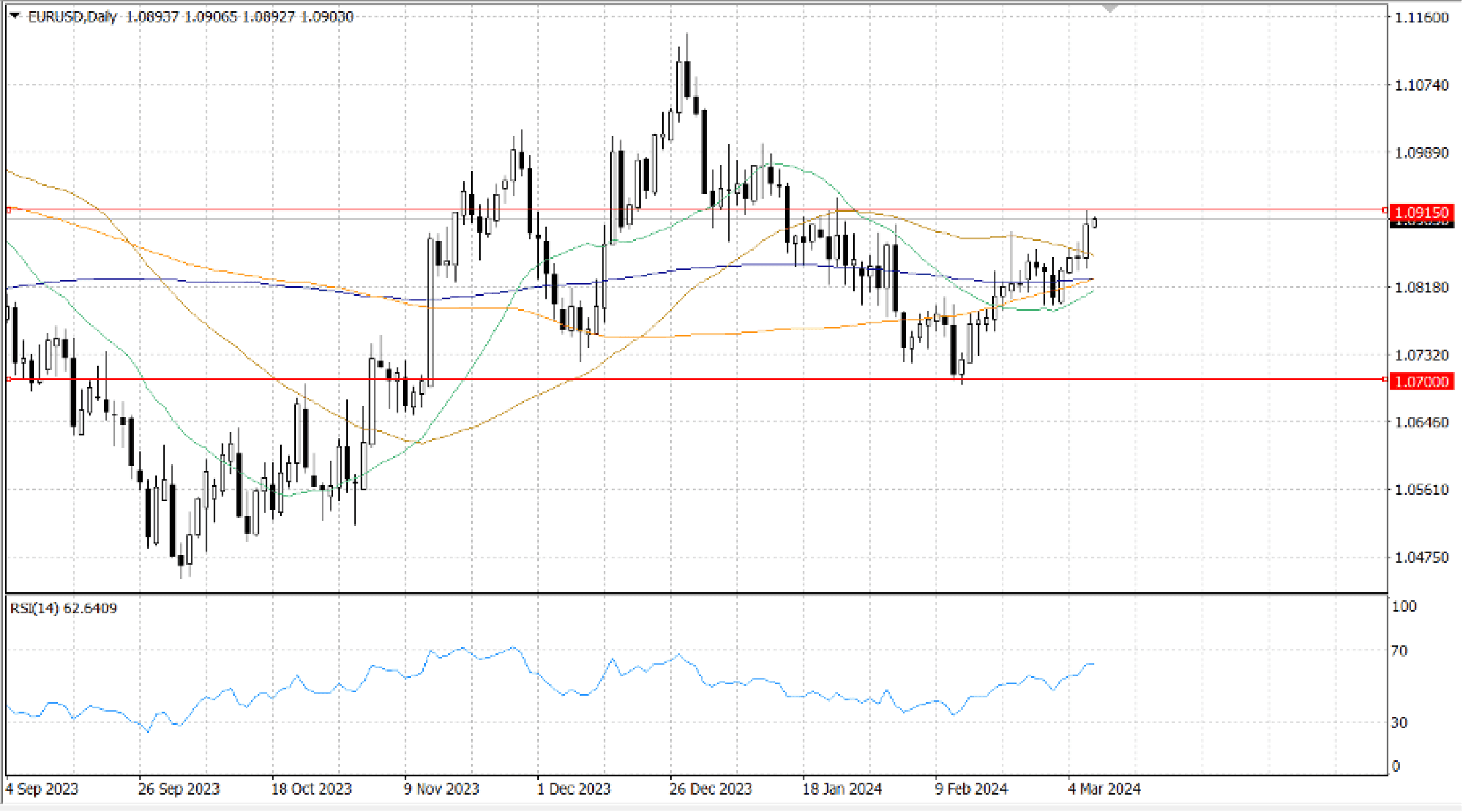The height and width of the screenshot is (812, 1463).
Task: Click left handle of 1.09150 line
Action: tap(9, 210)
